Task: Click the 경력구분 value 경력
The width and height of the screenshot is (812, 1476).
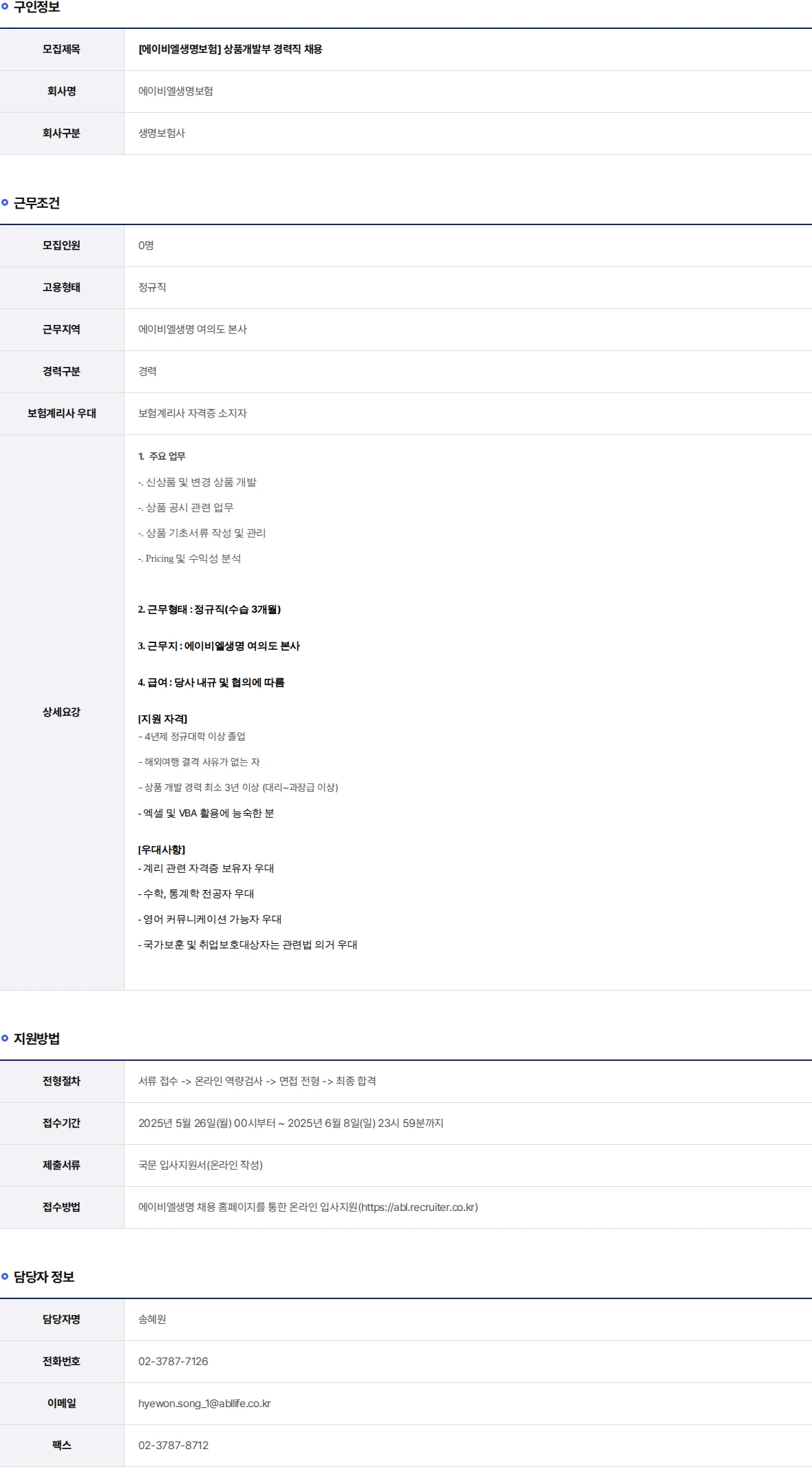Action: point(147,372)
